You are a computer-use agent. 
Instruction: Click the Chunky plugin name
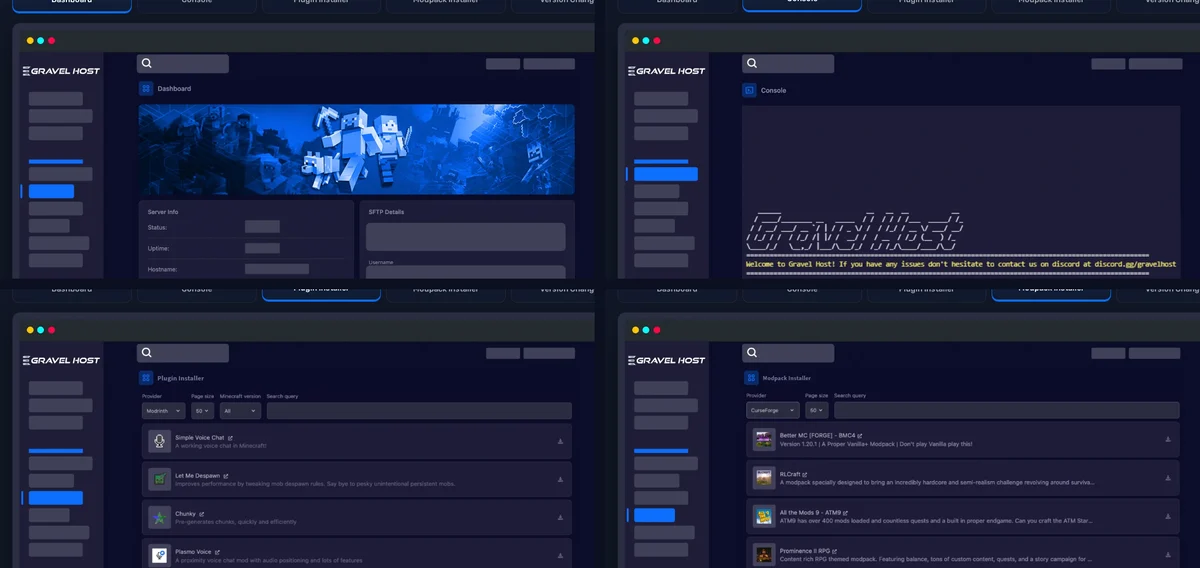tap(186, 513)
